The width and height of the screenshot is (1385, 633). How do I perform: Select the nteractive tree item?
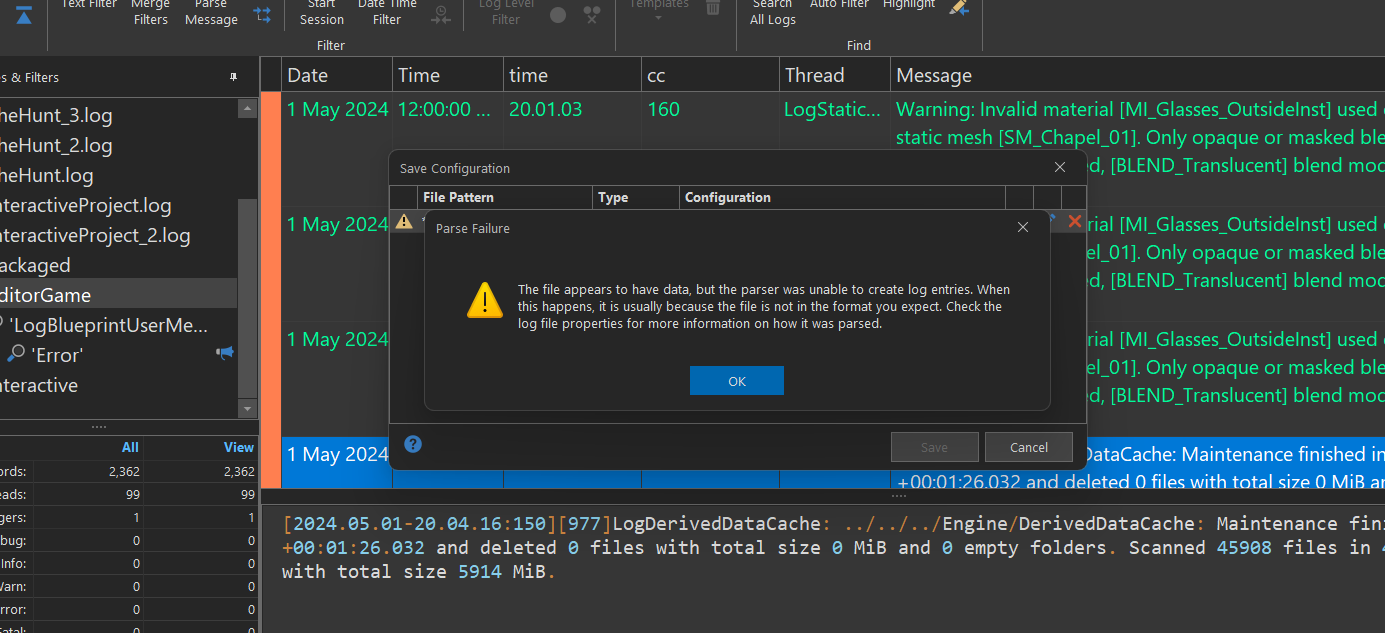click(39, 385)
